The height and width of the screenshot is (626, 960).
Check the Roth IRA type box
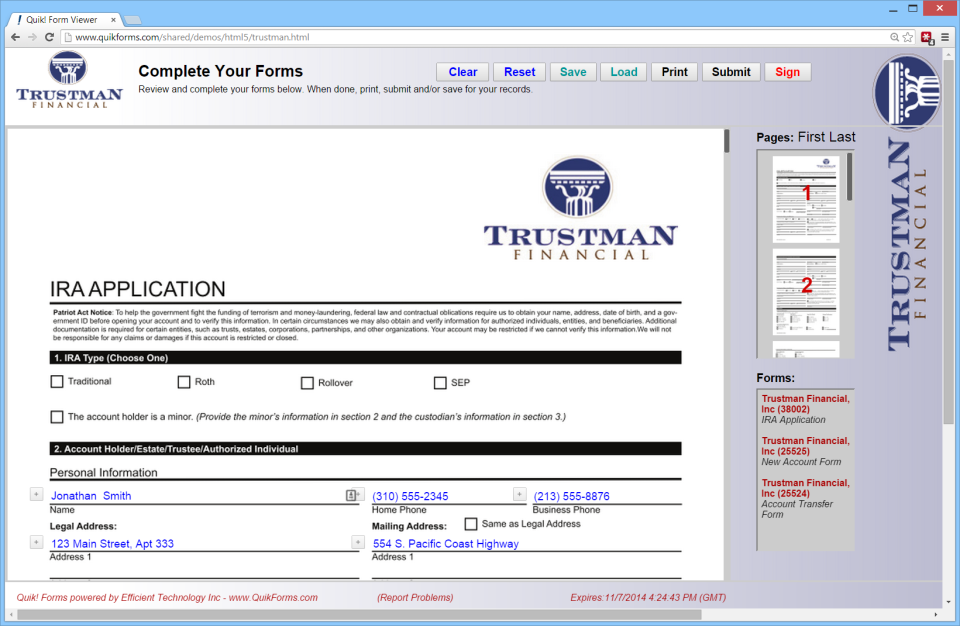(x=184, y=382)
